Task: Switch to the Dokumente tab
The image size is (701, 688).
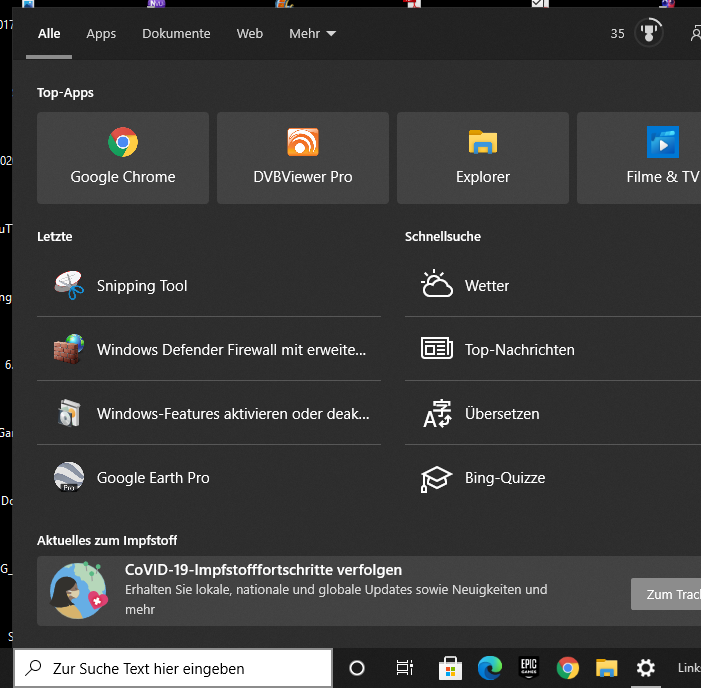Action: [176, 34]
